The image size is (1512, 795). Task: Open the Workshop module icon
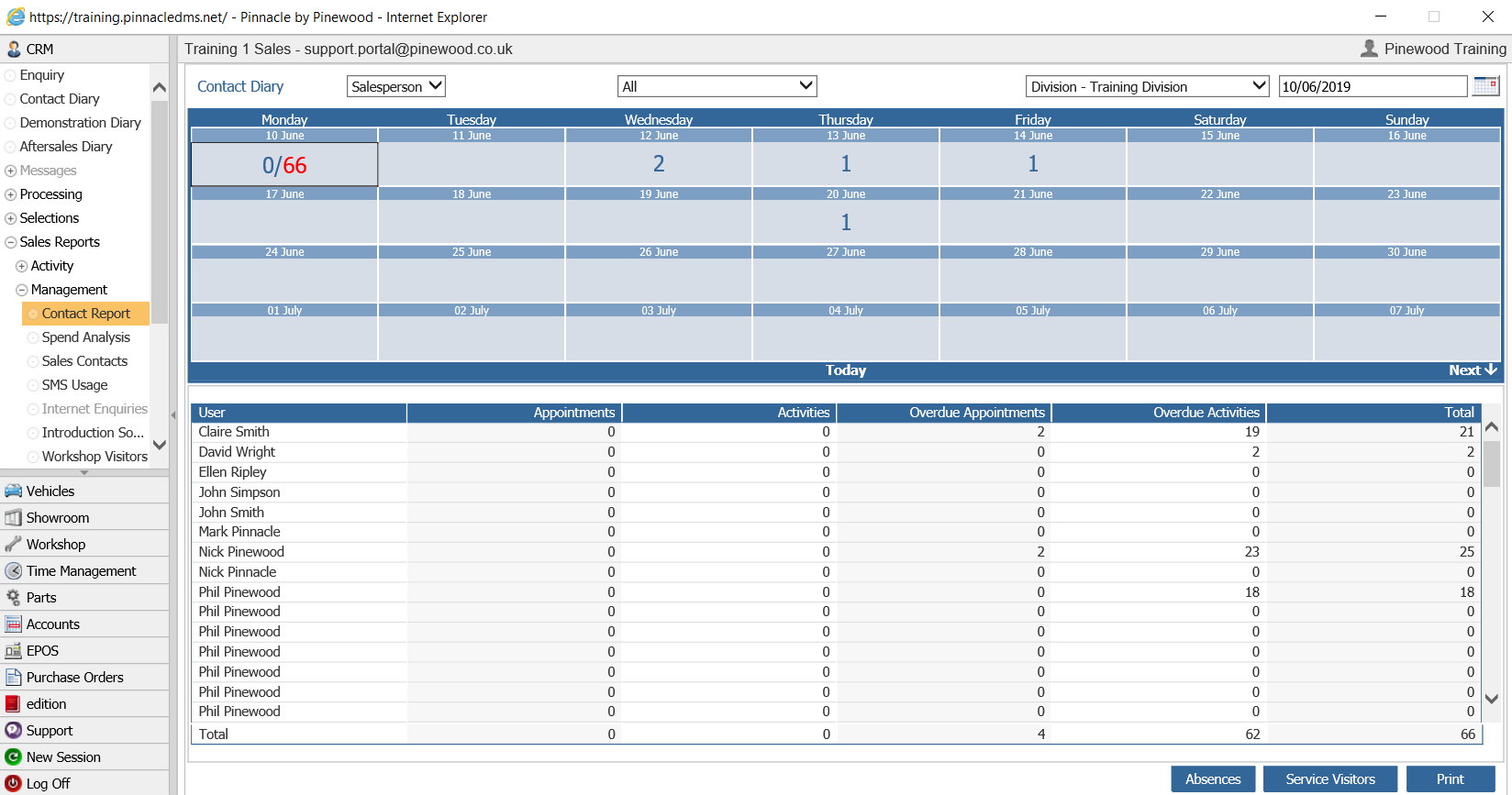[14, 544]
